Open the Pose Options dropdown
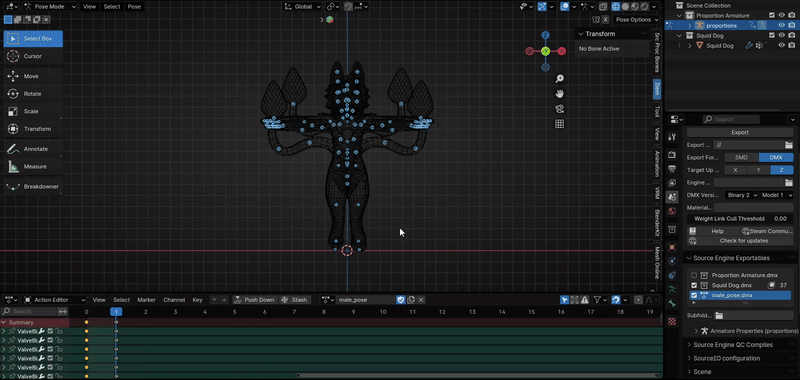This screenshot has width=800, height=380. pos(637,19)
